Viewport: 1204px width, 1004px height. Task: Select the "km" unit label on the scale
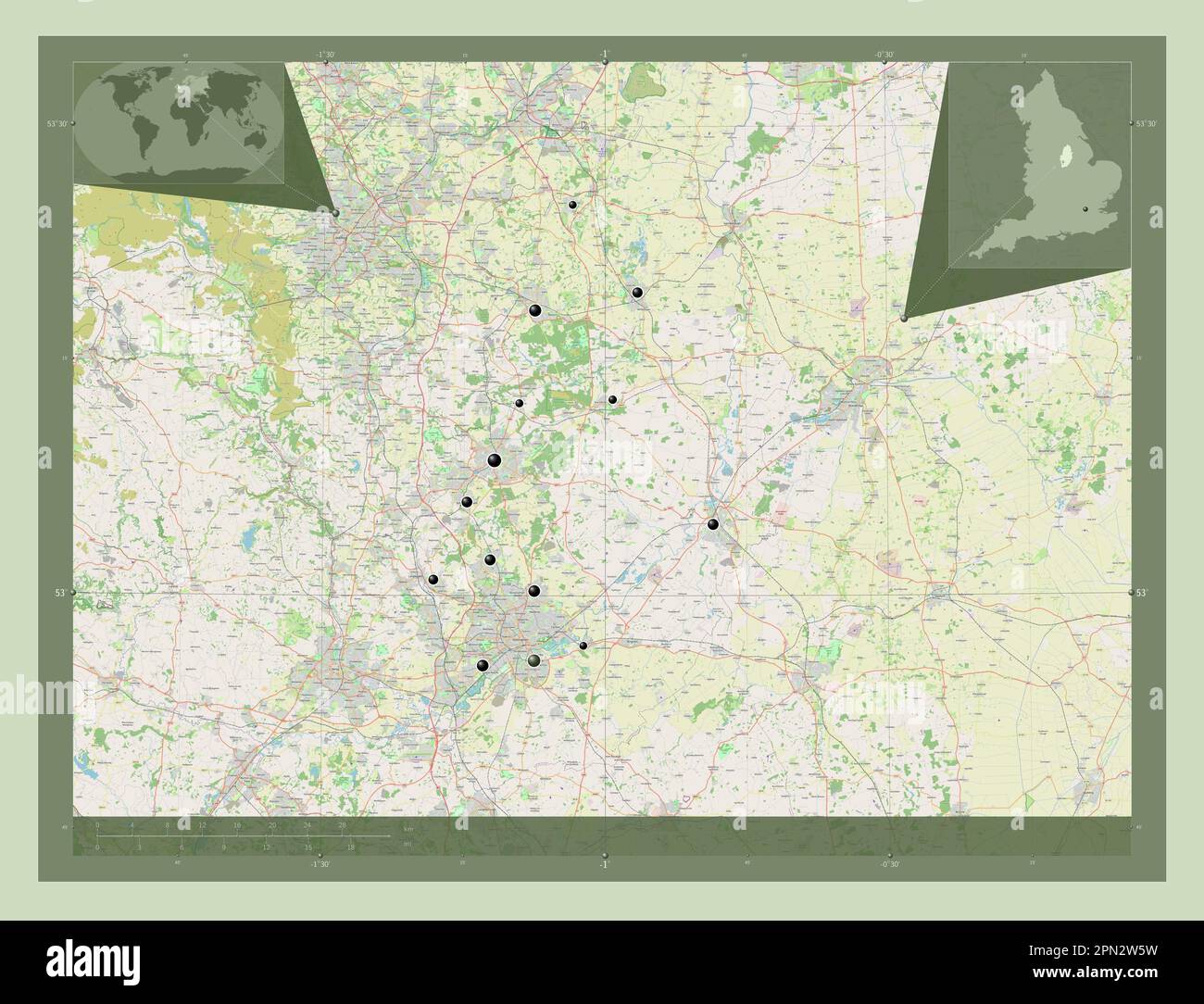408,827
